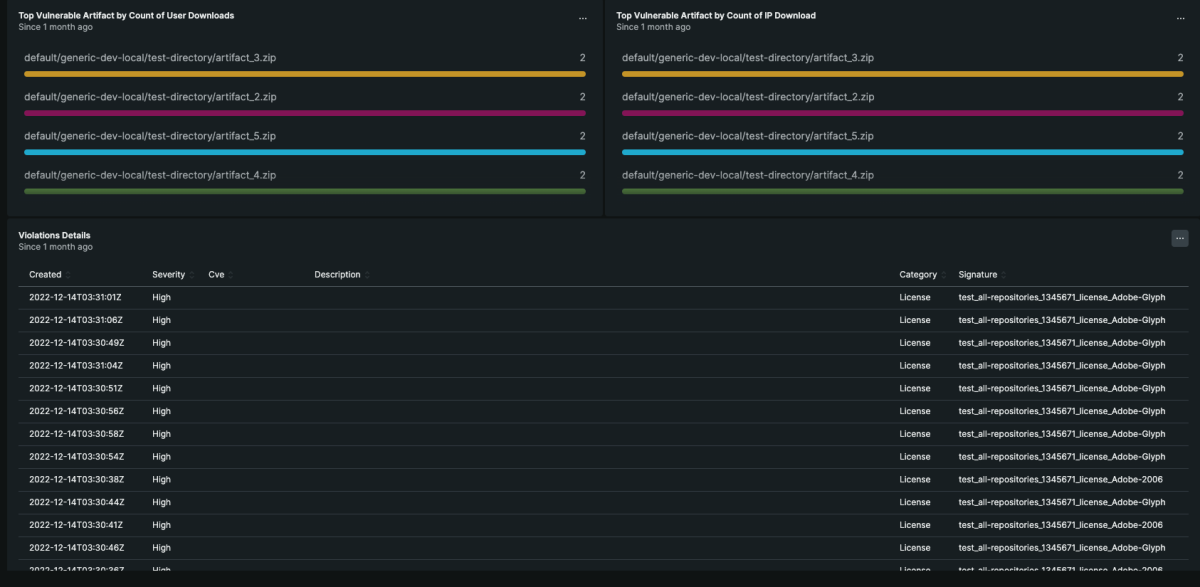Viewport: 1200px width, 587px height.
Task: Click sort arrows next to Cve column
Action: tap(231, 275)
